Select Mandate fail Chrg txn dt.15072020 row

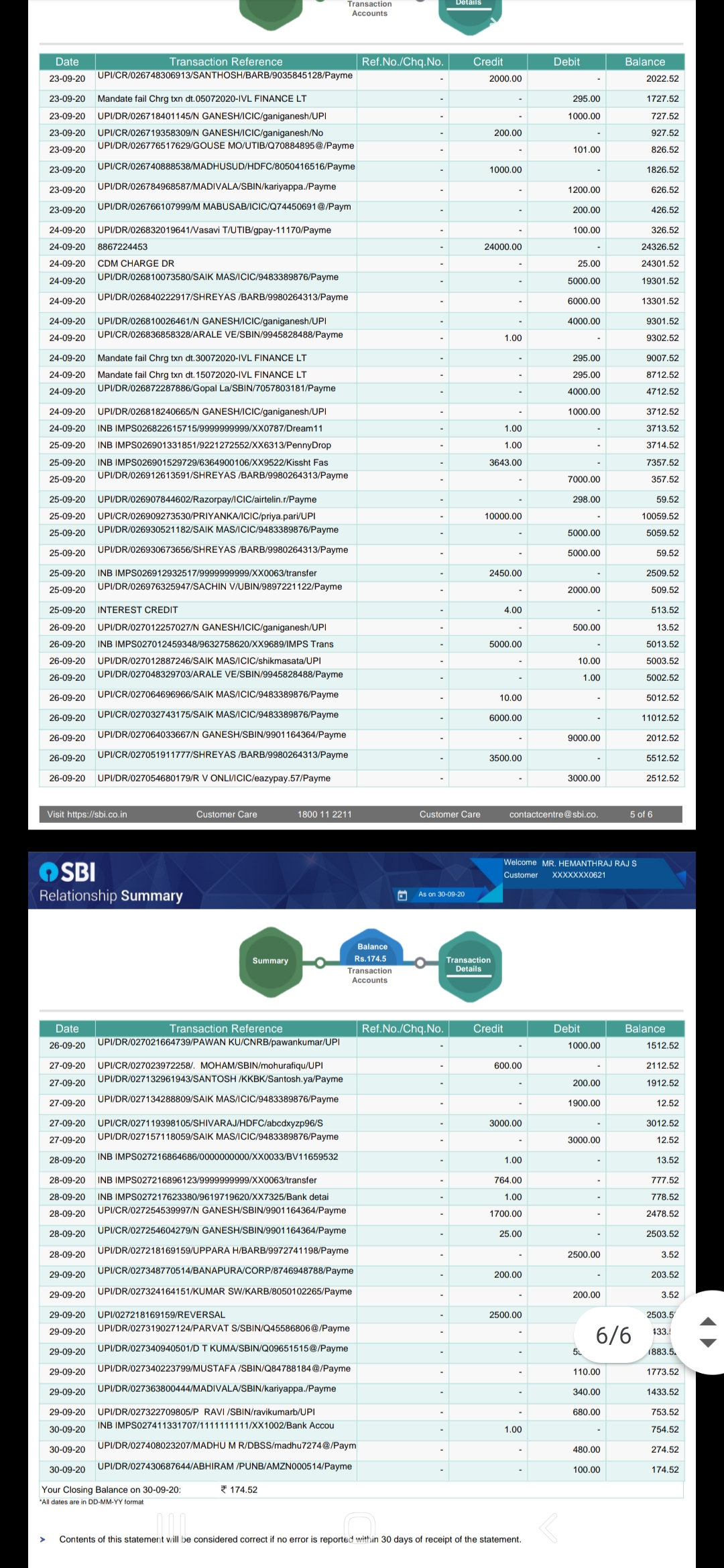362,375
